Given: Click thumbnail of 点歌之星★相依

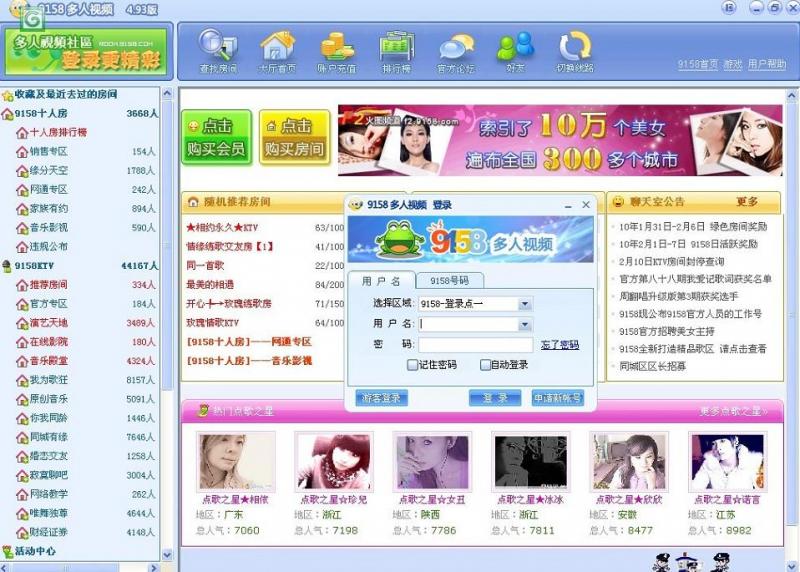Looking at the screenshot, I should coord(235,461).
